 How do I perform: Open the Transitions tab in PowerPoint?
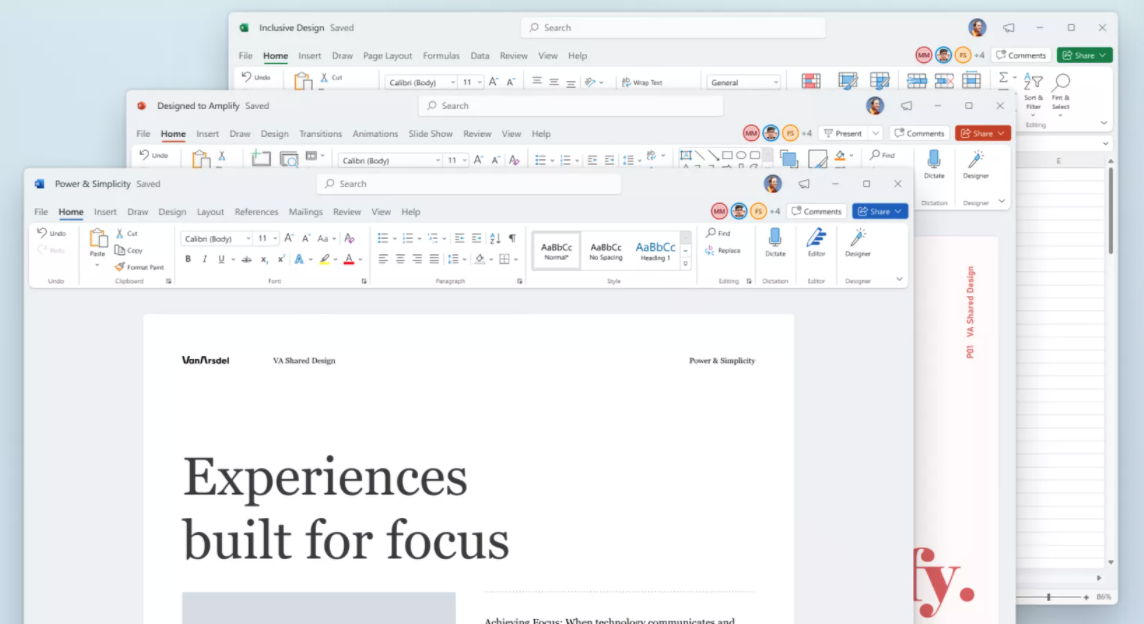[320, 133]
